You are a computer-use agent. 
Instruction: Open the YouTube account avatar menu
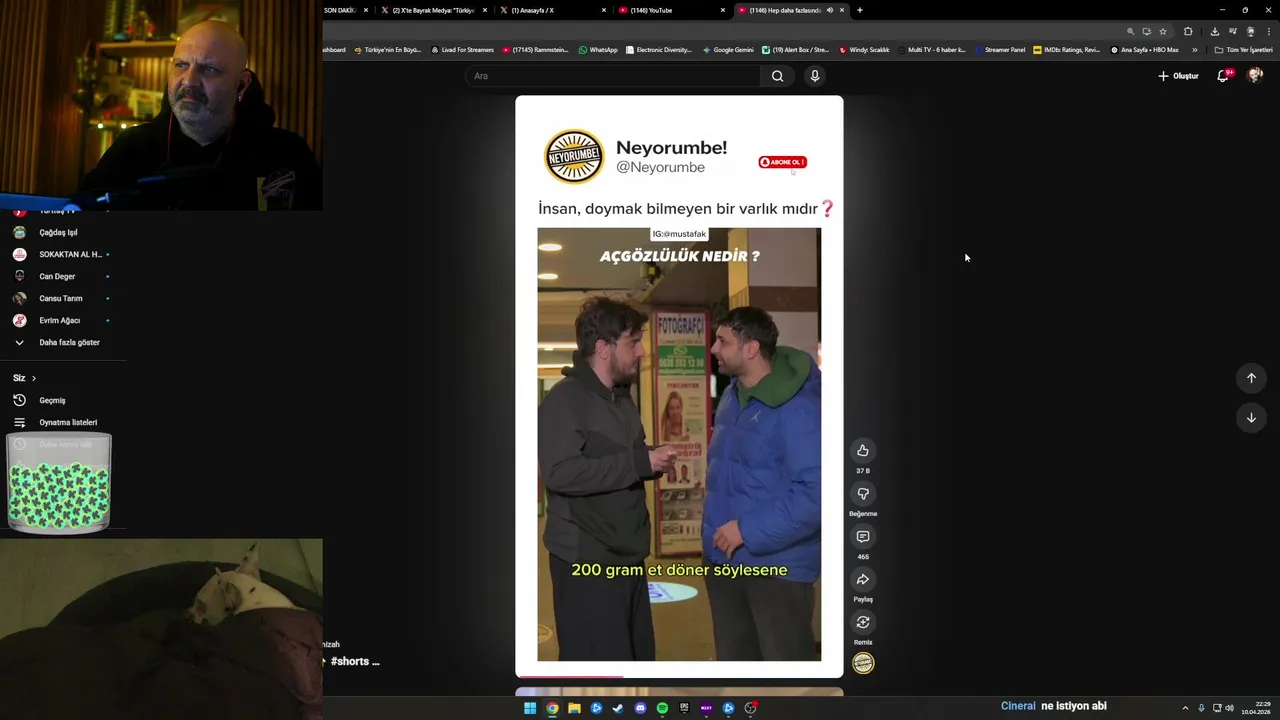pos(1255,76)
